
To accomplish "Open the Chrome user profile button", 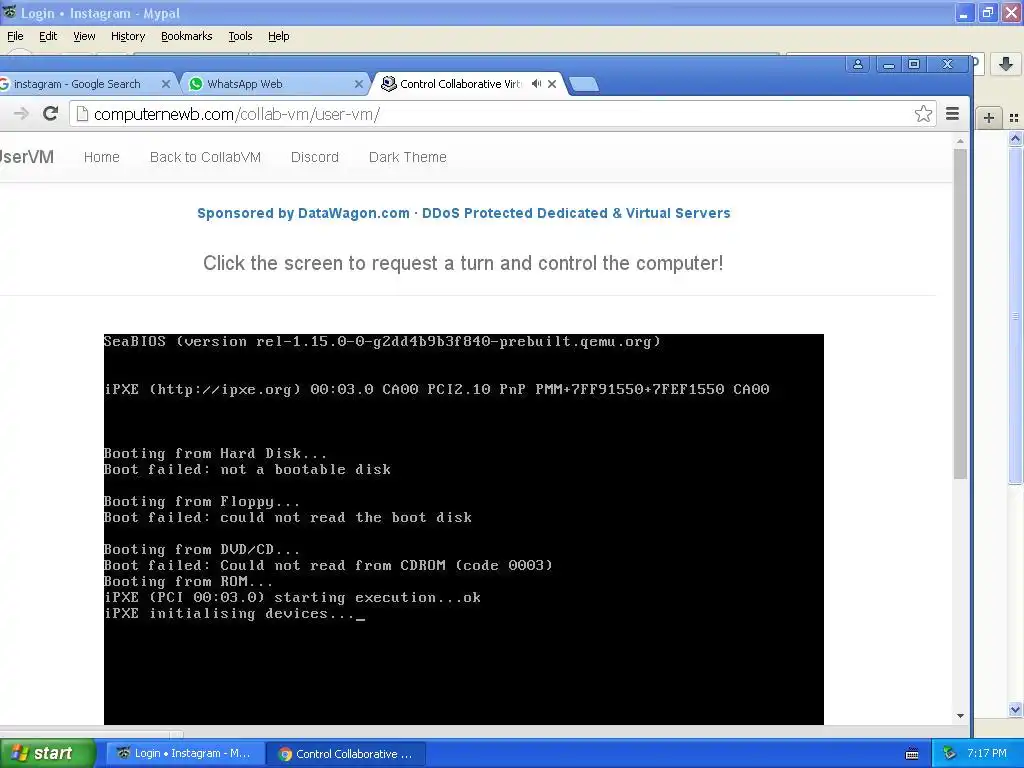I will 858,64.
